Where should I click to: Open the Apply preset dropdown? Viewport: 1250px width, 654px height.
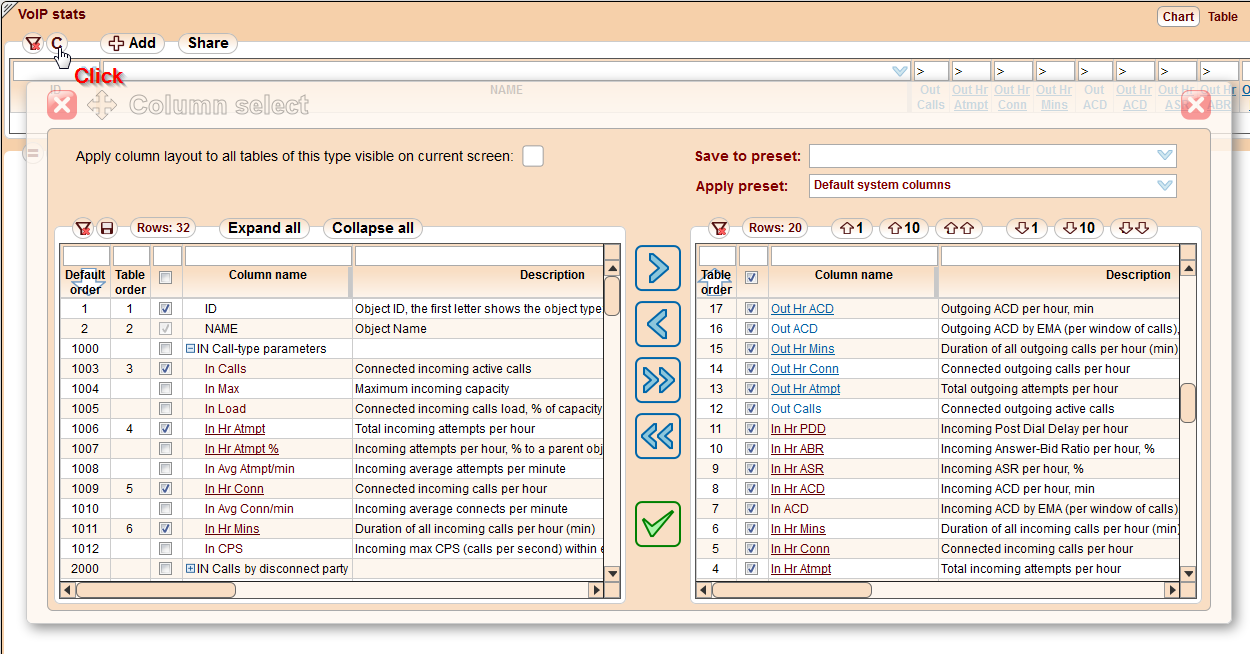click(1163, 186)
